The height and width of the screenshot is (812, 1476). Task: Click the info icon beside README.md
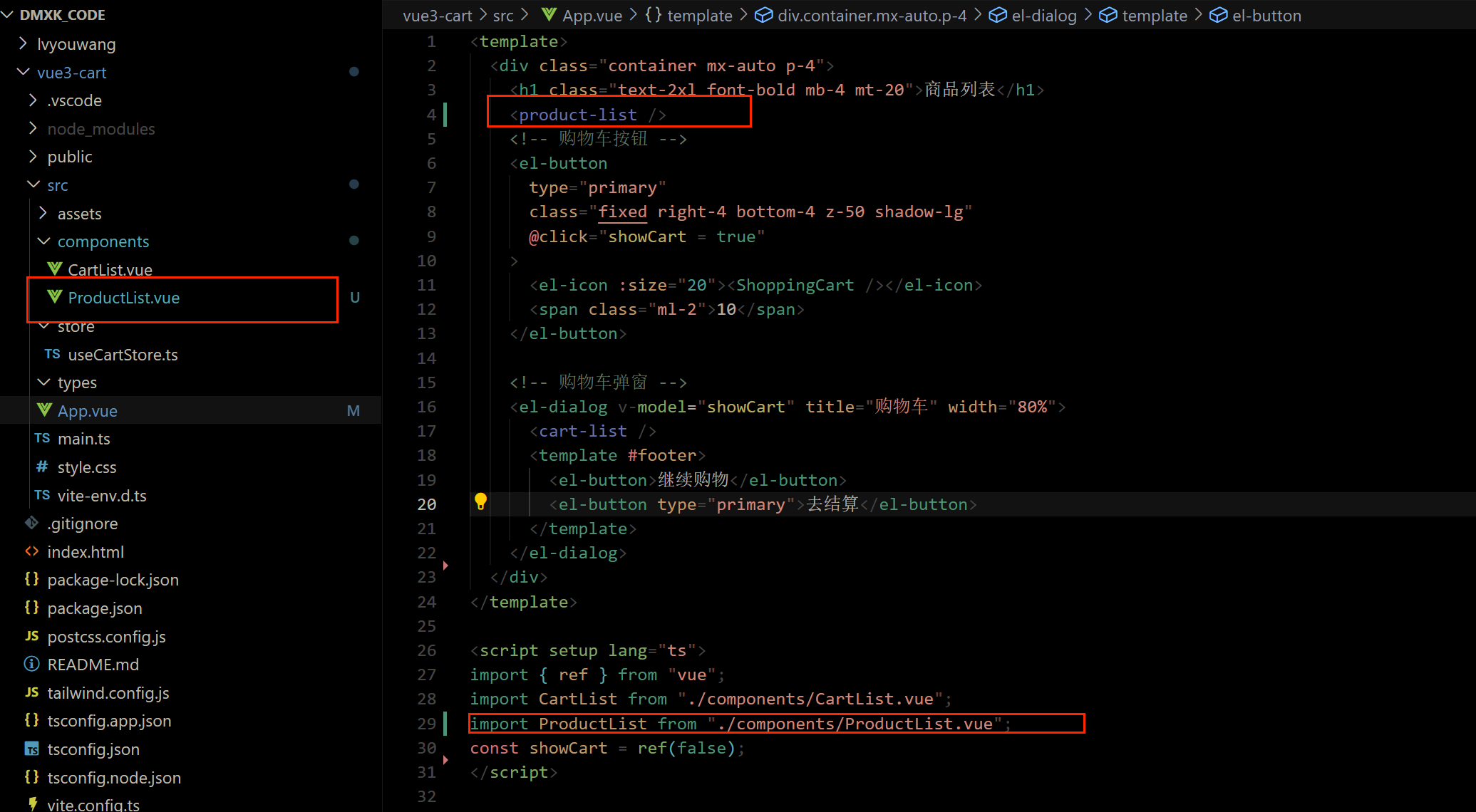(31, 664)
